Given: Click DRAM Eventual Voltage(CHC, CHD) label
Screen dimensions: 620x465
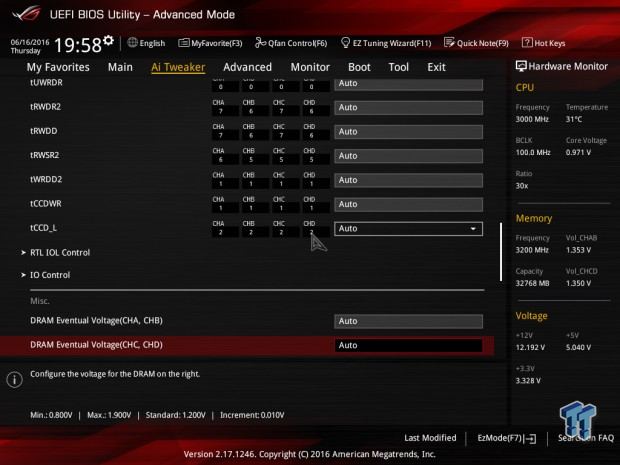Looking at the screenshot, I should click(x=96, y=345).
